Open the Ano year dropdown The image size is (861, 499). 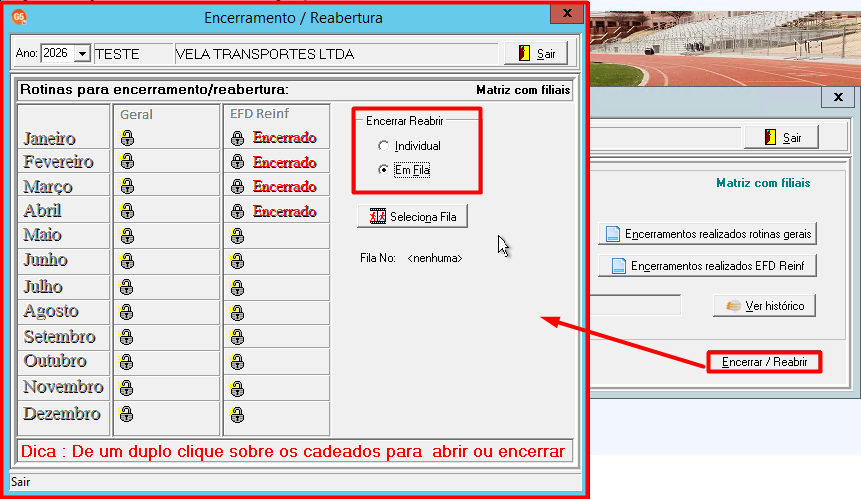[x=82, y=54]
